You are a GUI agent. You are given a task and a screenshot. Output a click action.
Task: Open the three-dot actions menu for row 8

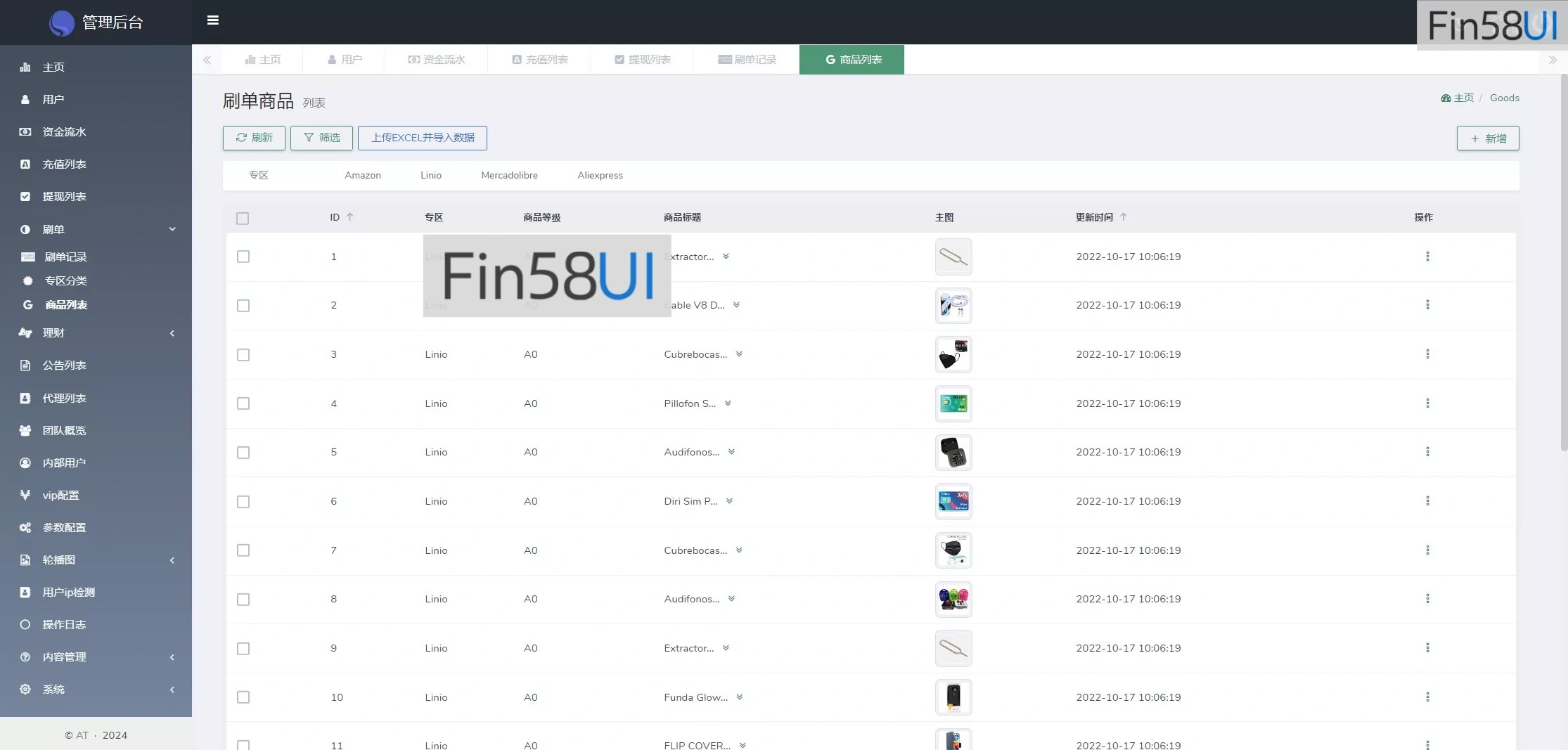pos(1427,599)
